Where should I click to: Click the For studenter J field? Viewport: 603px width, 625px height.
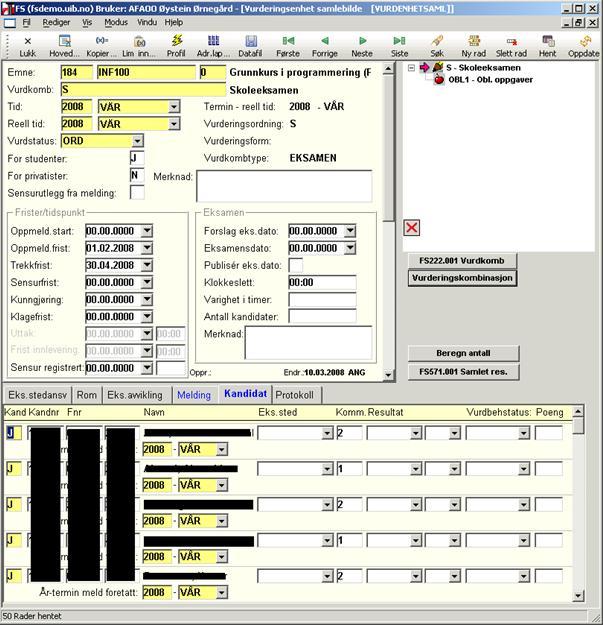[137, 158]
